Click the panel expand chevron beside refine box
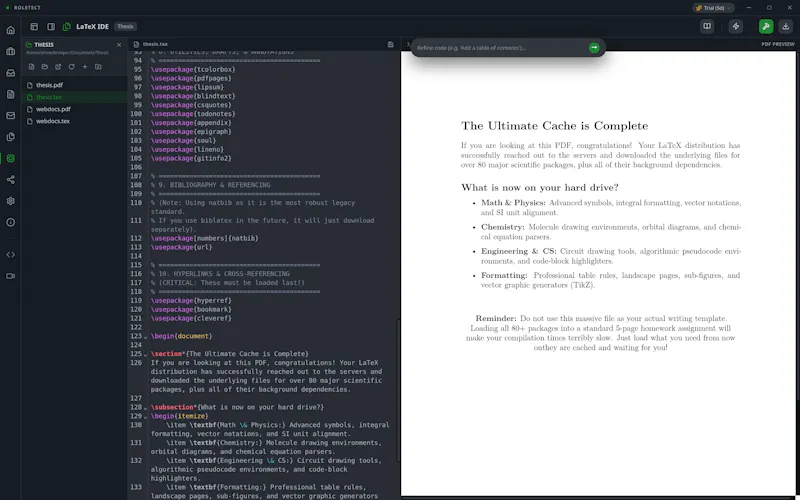Image resolution: width=800 pixels, height=500 pixels. coord(408,45)
